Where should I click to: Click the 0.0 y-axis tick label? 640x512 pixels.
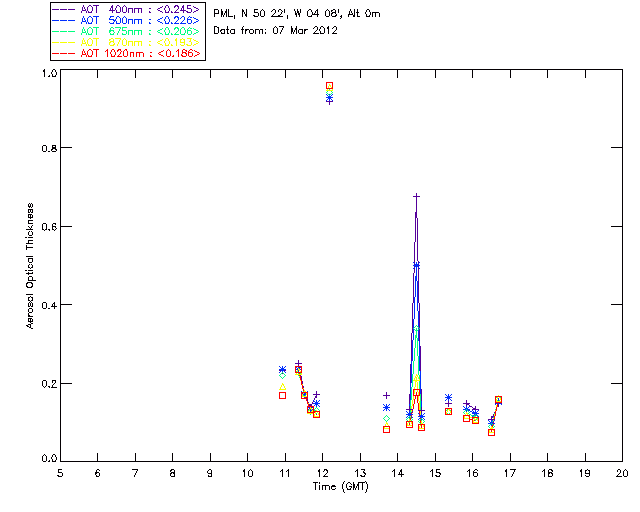coord(49,459)
